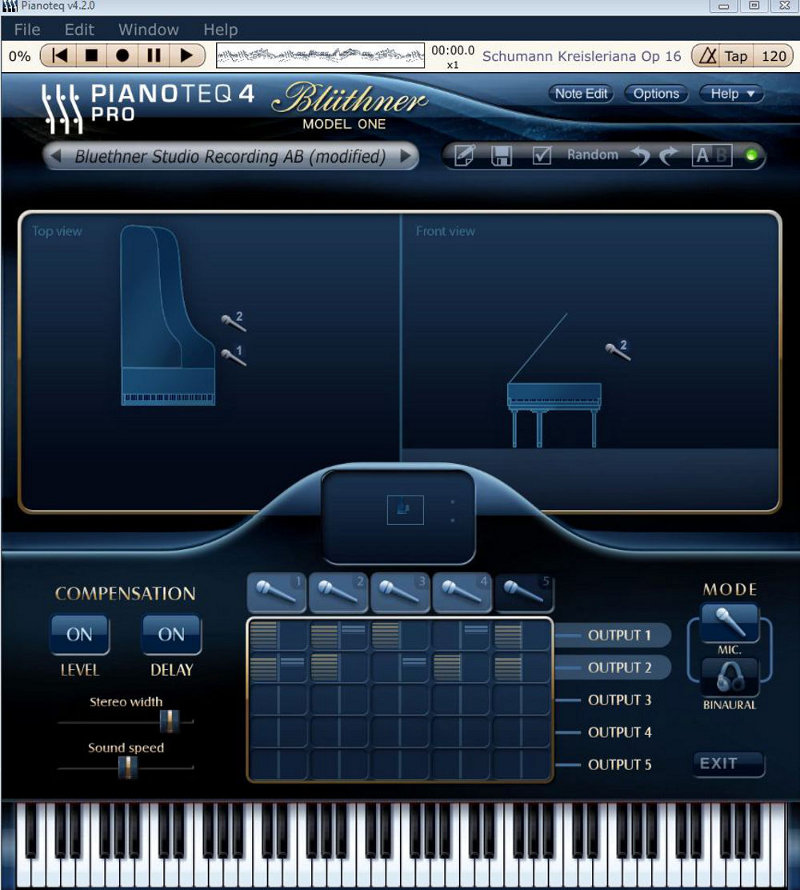Save the preset with floppy disk icon

click(x=501, y=156)
